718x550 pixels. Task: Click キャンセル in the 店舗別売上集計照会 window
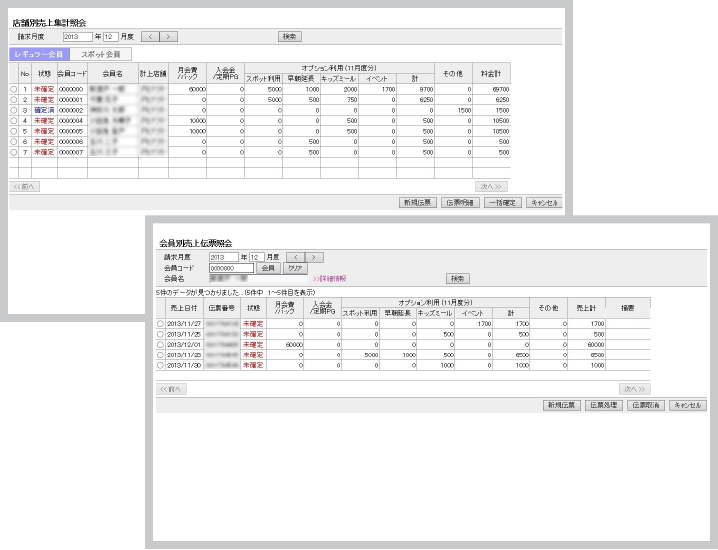[544, 202]
